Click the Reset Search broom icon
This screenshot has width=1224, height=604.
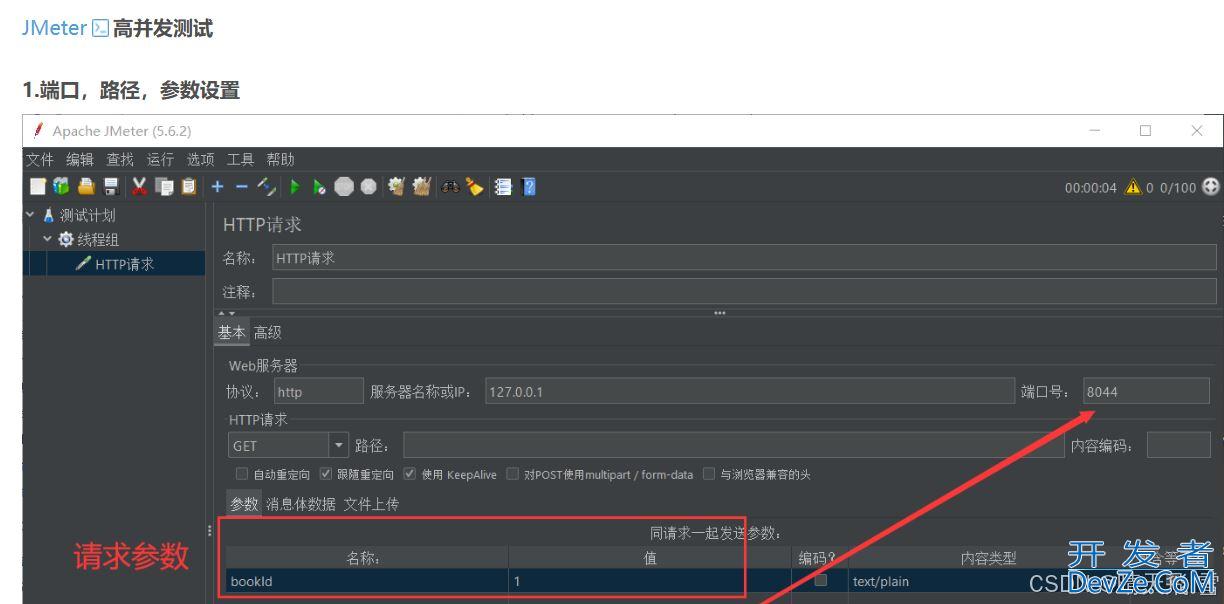pos(474,187)
